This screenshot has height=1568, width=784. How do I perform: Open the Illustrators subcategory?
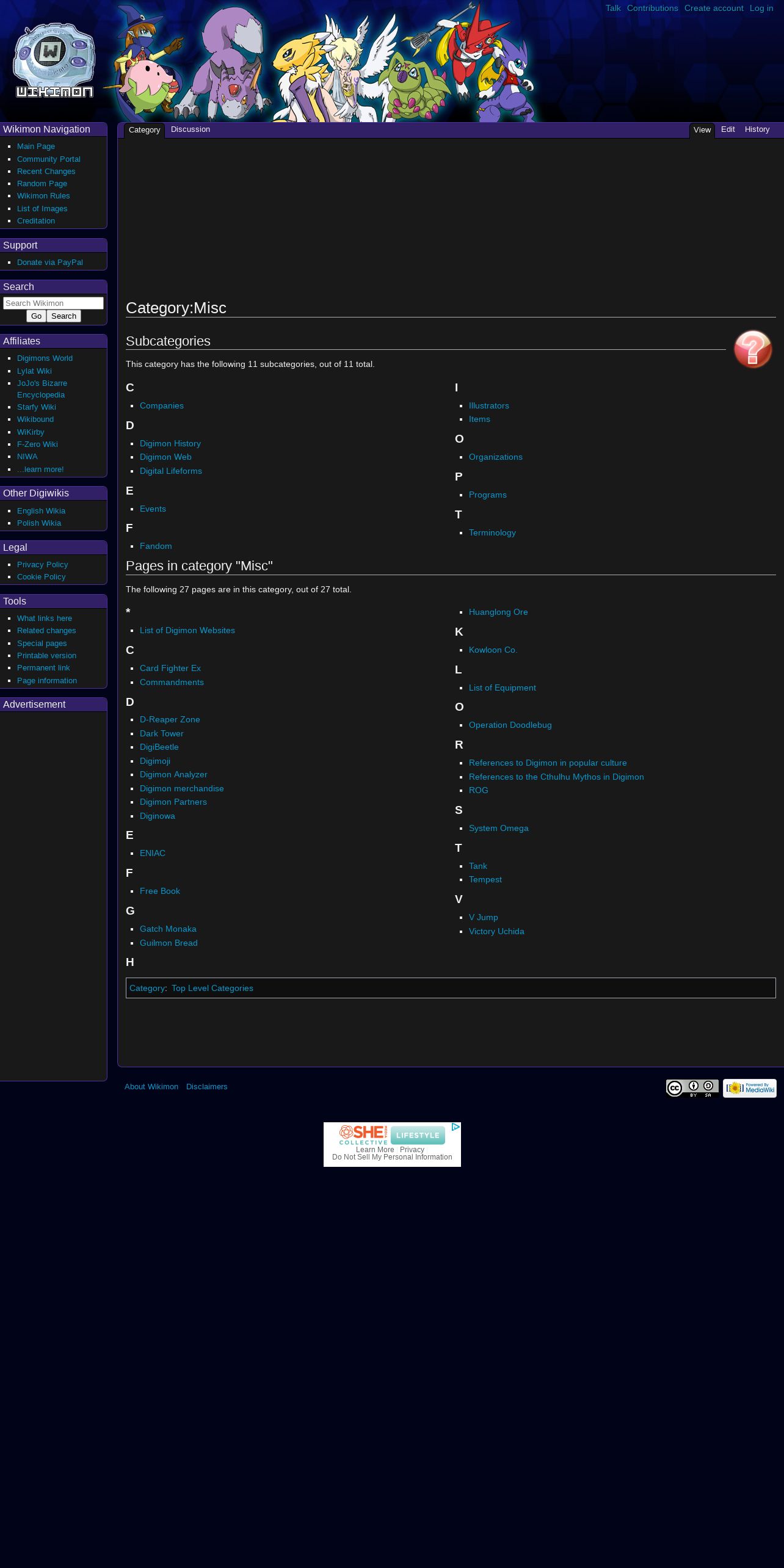tap(489, 405)
